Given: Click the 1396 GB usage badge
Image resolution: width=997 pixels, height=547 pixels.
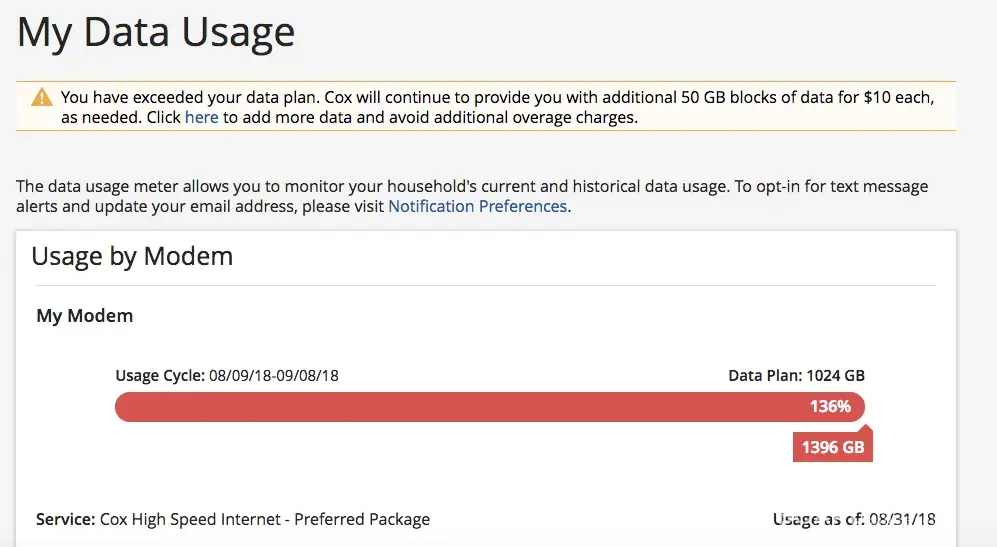Looking at the screenshot, I should [x=832, y=447].
